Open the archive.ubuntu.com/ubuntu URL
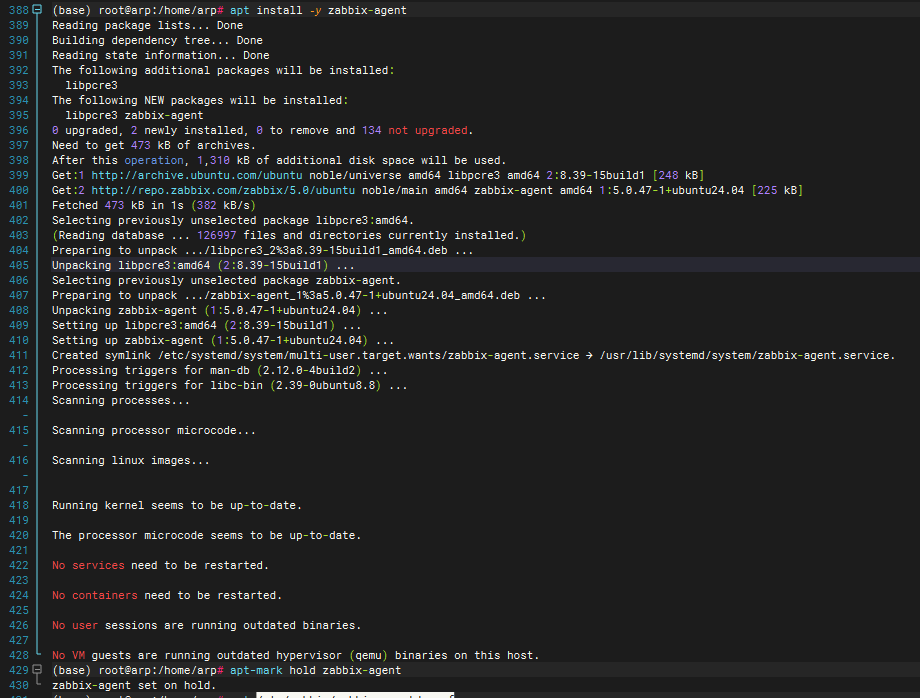 click(197, 175)
